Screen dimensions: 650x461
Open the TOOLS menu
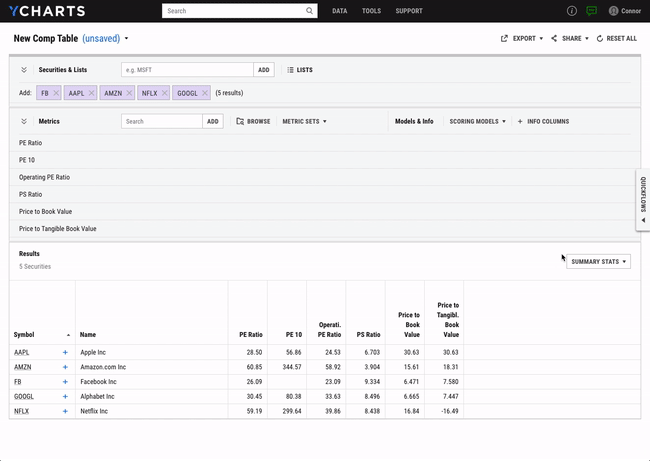tap(371, 11)
